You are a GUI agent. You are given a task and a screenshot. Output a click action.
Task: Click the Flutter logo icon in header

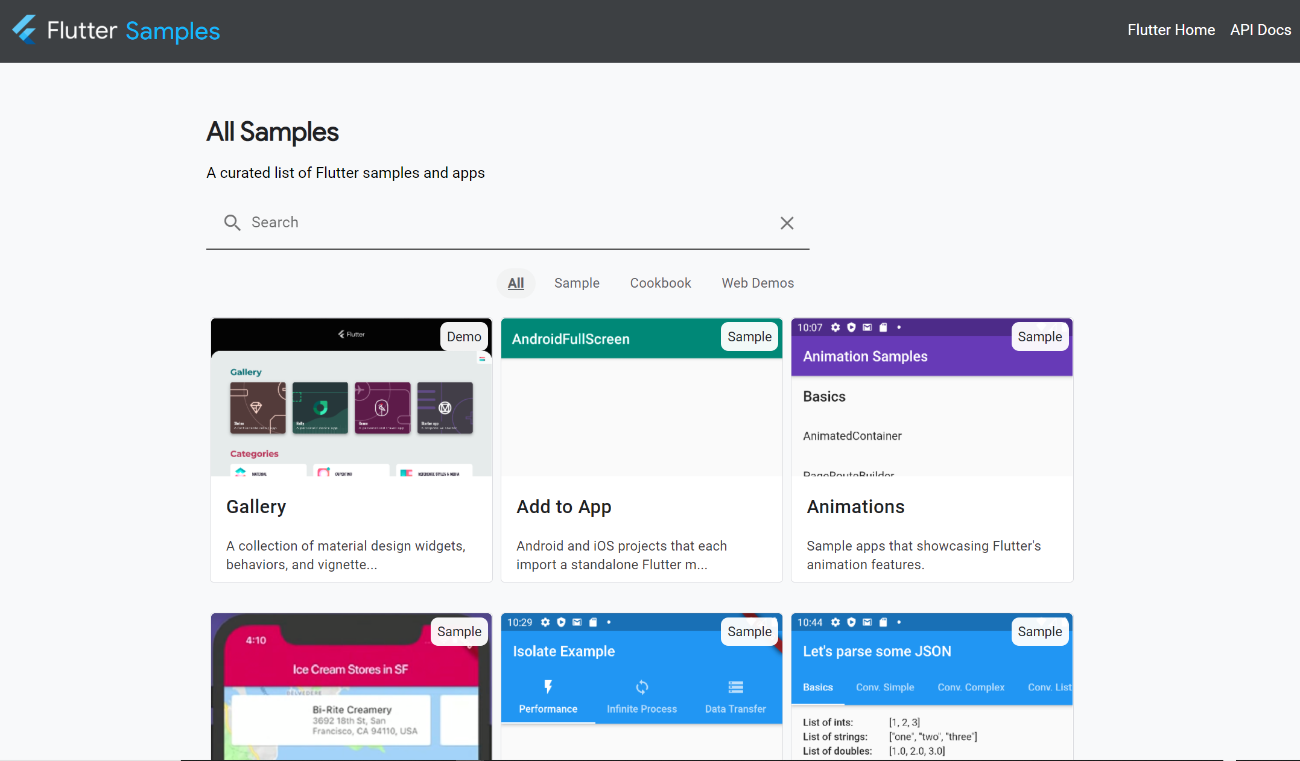click(x=24, y=30)
